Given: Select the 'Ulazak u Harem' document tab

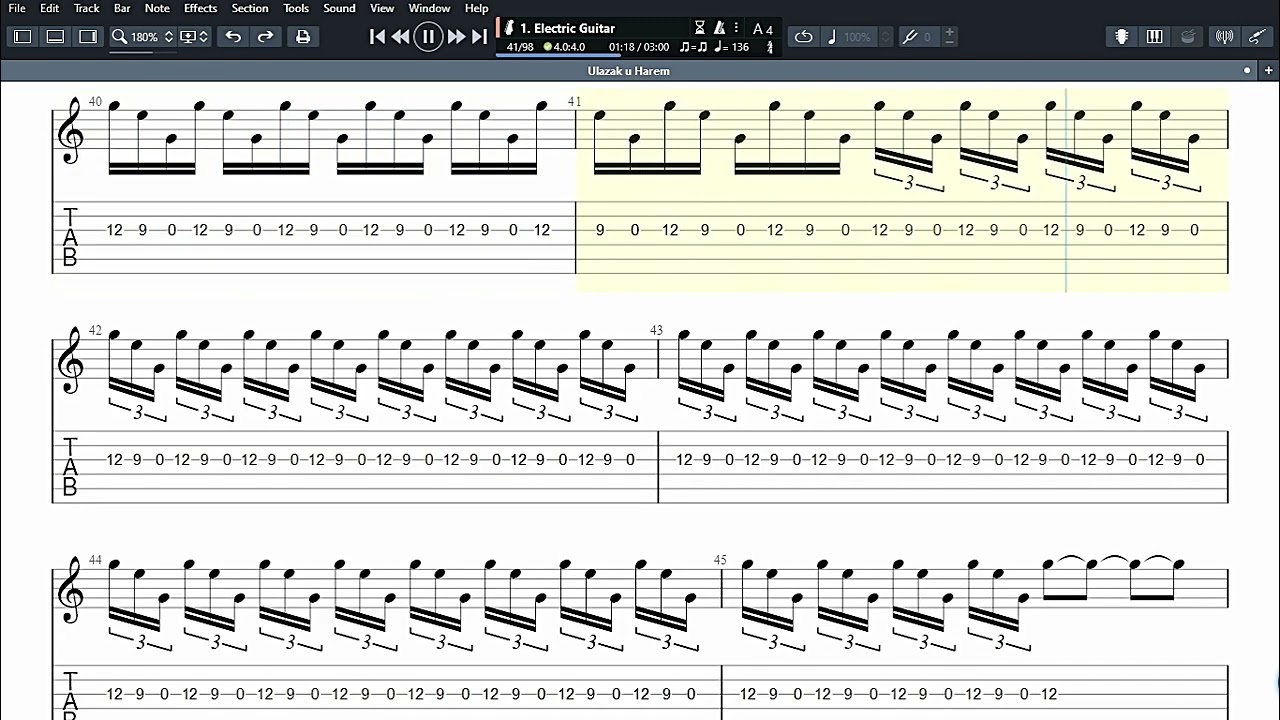Looking at the screenshot, I should pyautogui.click(x=629, y=71).
